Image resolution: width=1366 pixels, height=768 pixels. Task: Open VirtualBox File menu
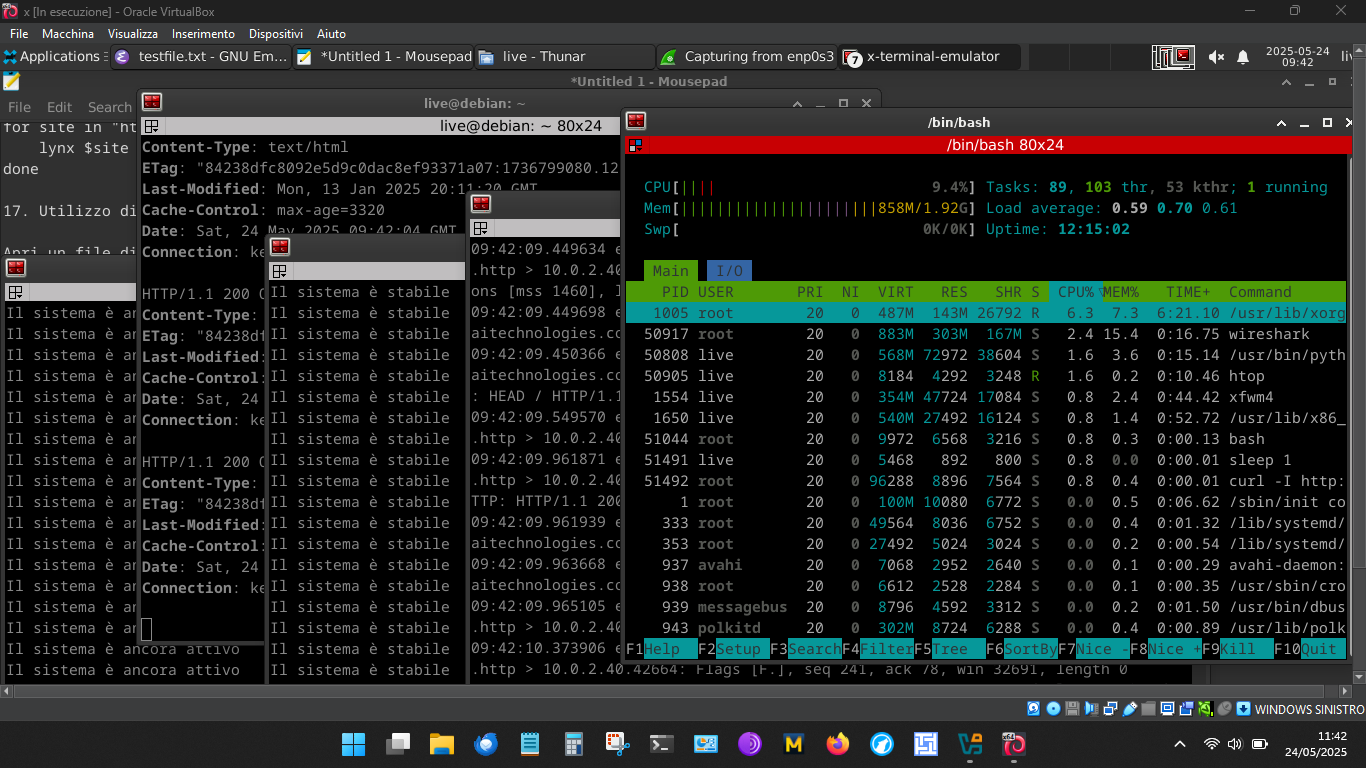(19, 34)
